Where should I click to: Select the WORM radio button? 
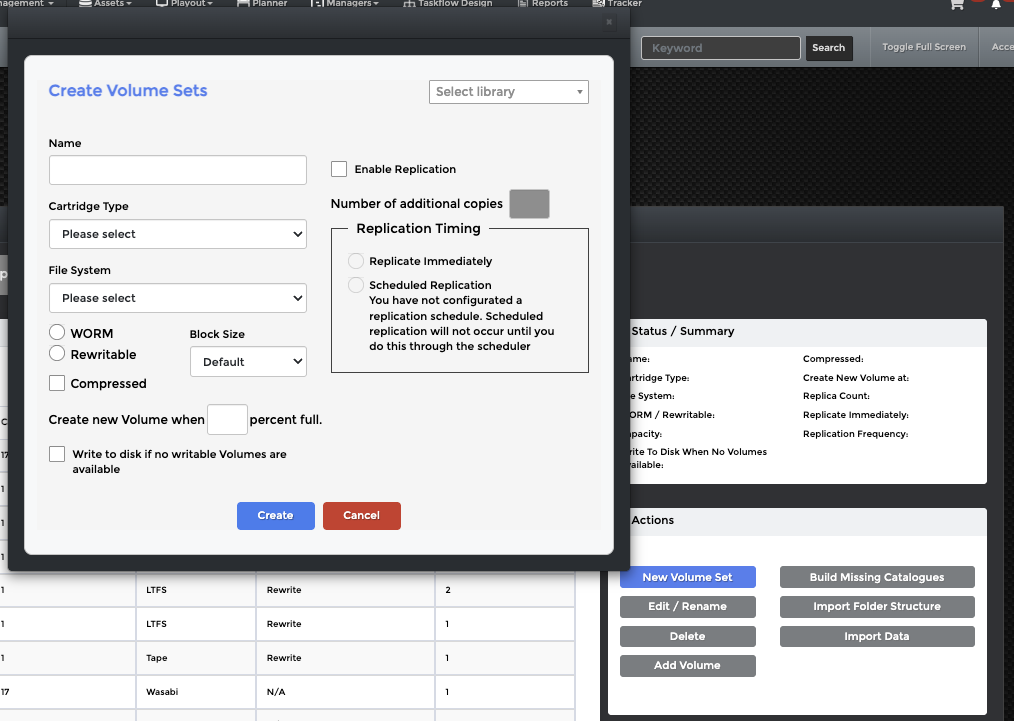57,332
